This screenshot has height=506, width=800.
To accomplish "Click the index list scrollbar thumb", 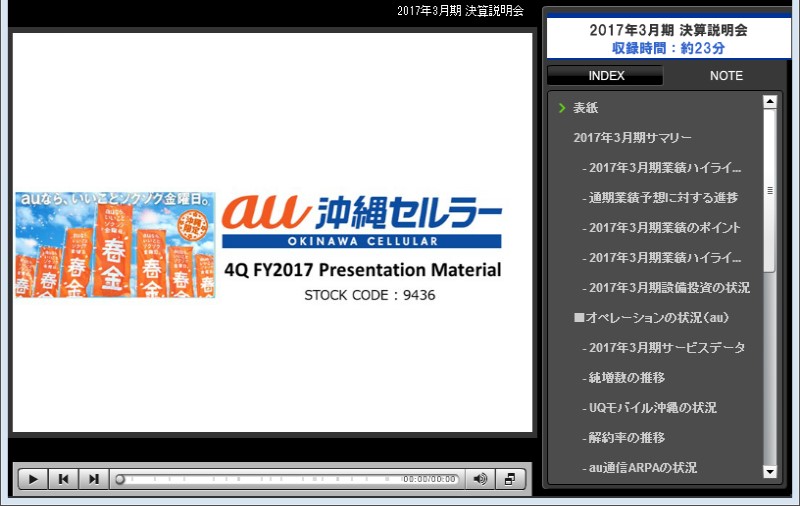I will tap(770, 190).
